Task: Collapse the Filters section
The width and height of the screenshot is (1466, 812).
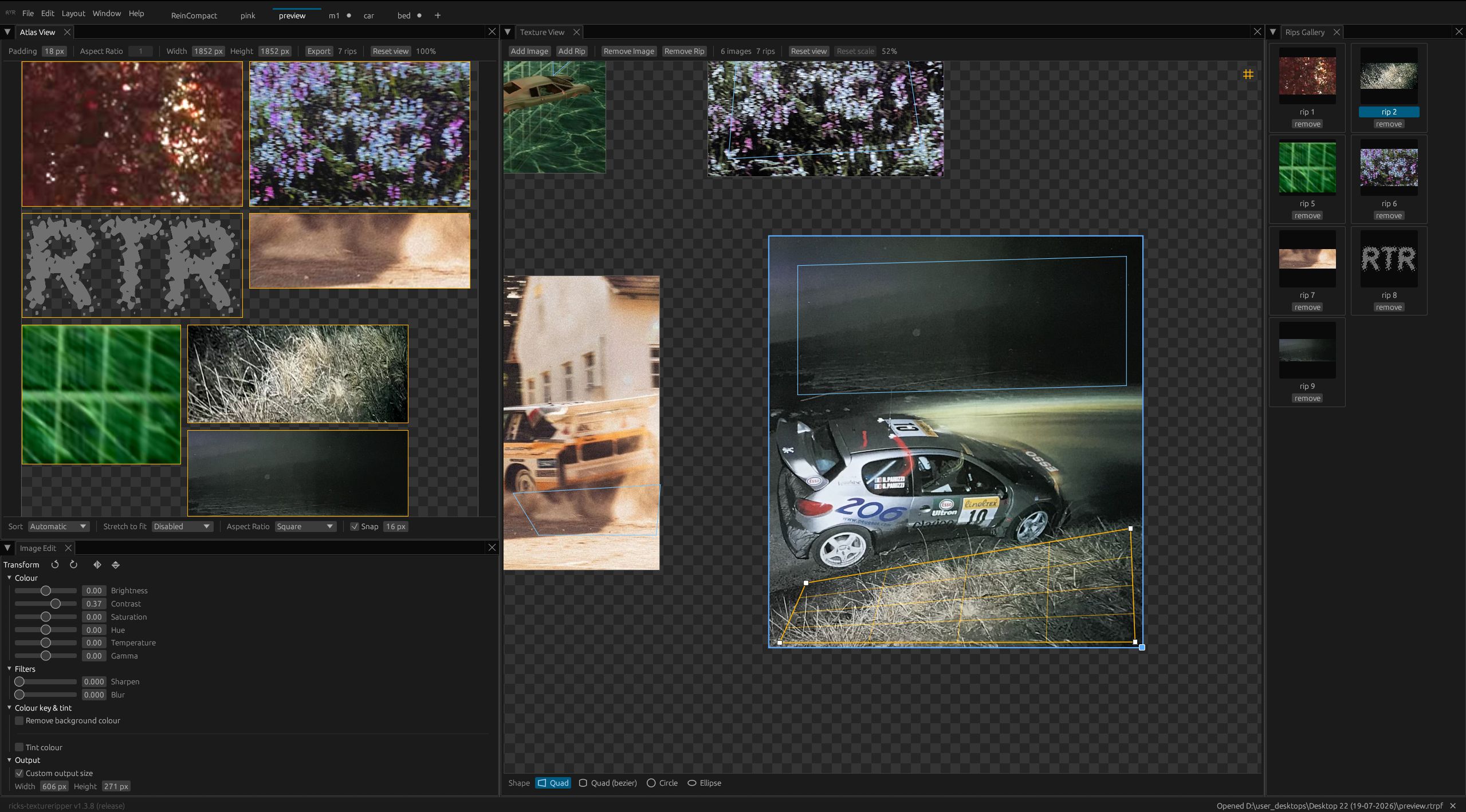Action: pos(9,669)
